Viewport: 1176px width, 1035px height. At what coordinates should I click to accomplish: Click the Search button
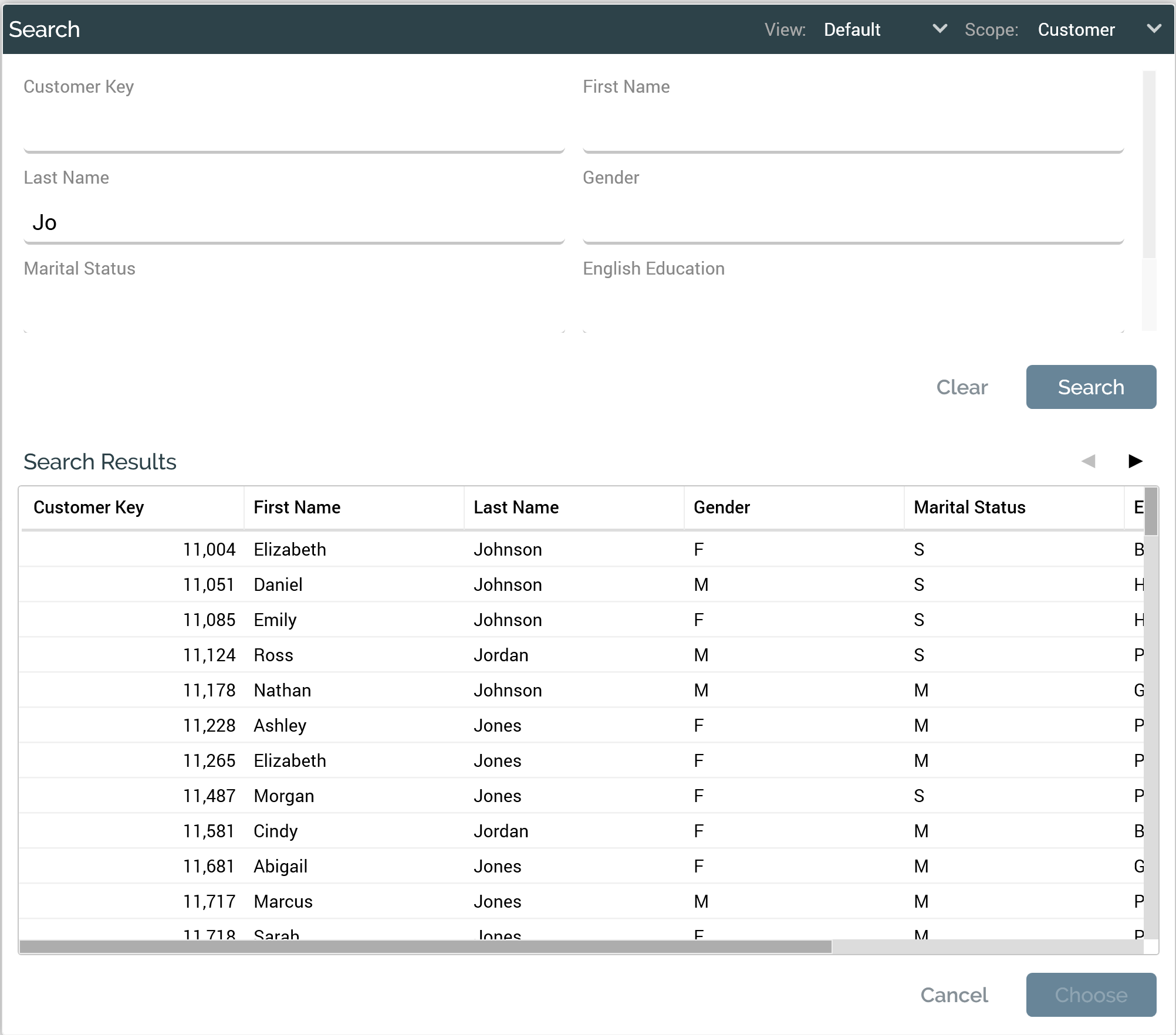1090,387
